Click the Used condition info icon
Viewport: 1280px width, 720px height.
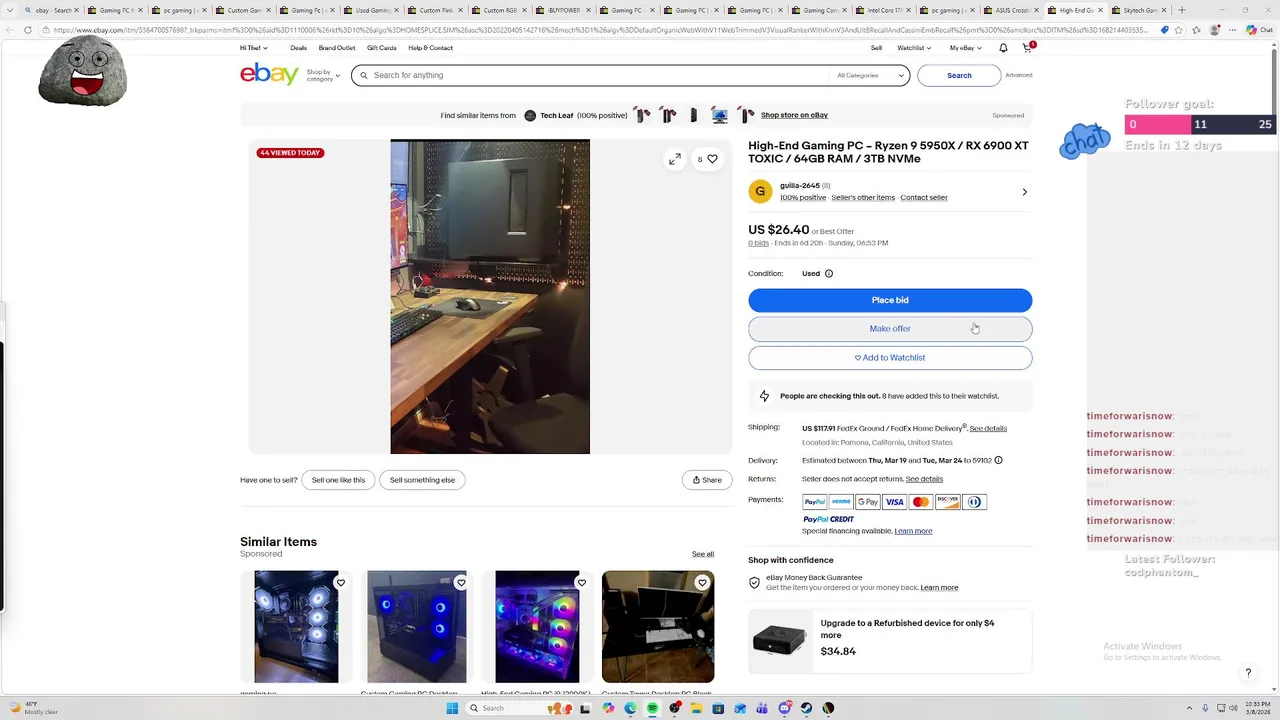click(828, 273)
